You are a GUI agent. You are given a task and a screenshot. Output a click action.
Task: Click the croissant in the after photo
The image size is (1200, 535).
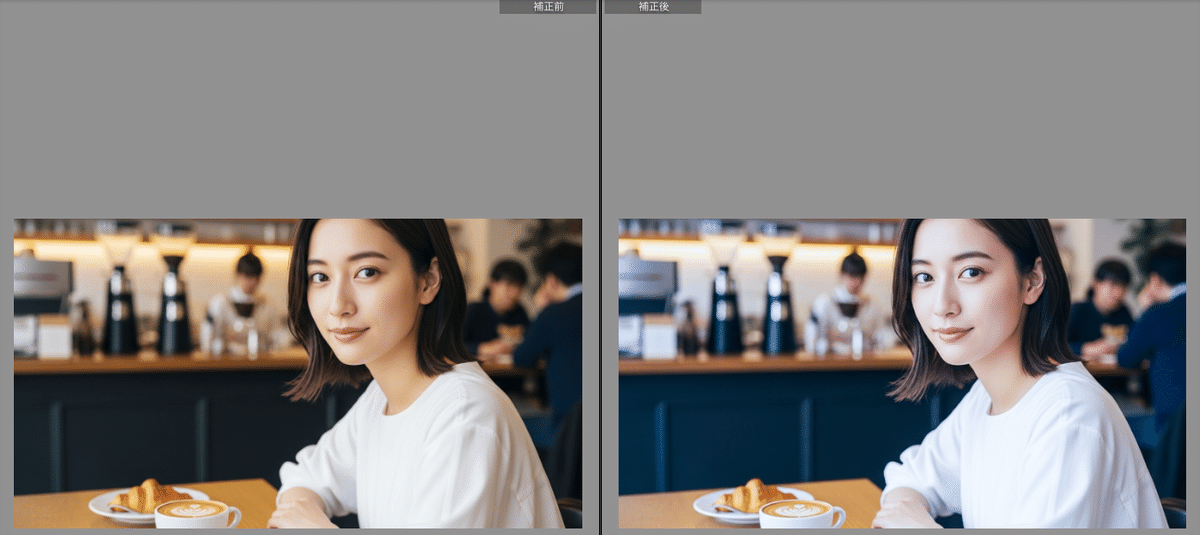pos(752,496)
